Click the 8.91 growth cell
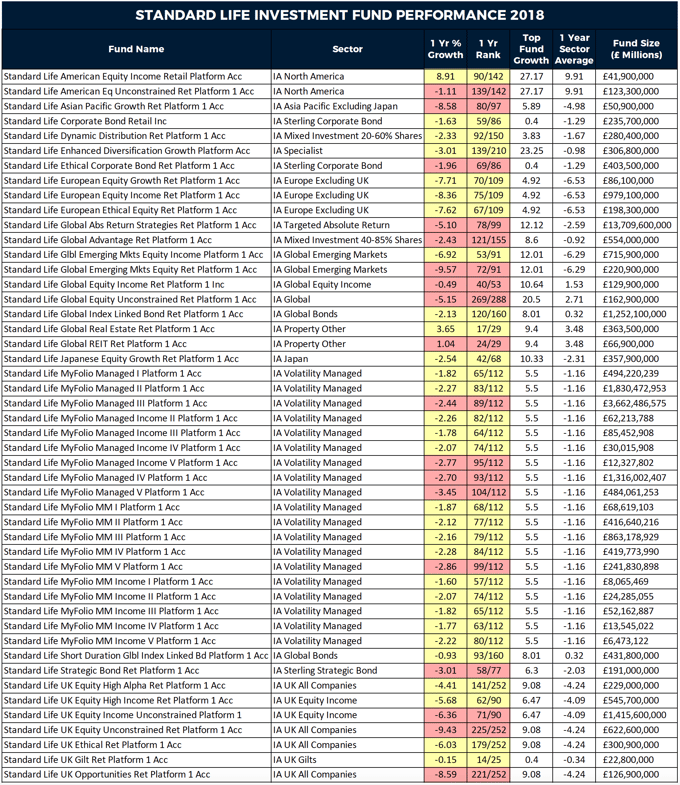680x785 pixels. coord(445,77)
